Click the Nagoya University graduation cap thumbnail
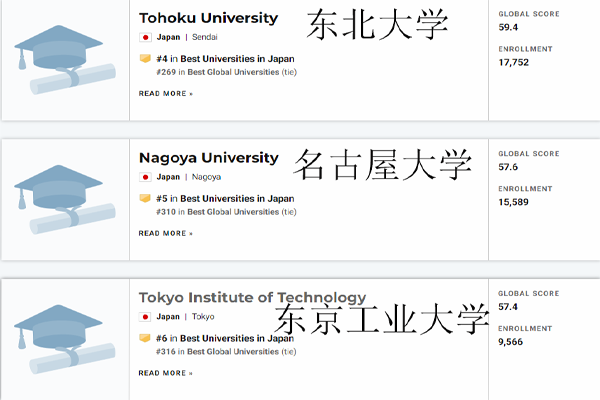The height and width of the screenshot is (400, 600). tap(65, 199)
